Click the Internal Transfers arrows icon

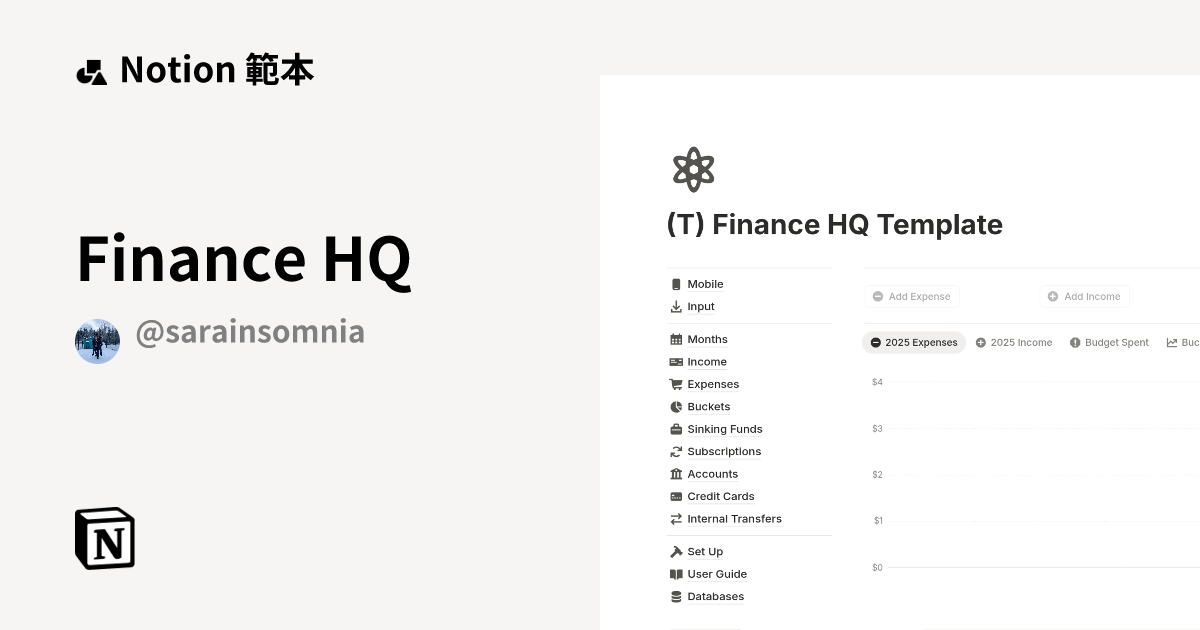676,519
